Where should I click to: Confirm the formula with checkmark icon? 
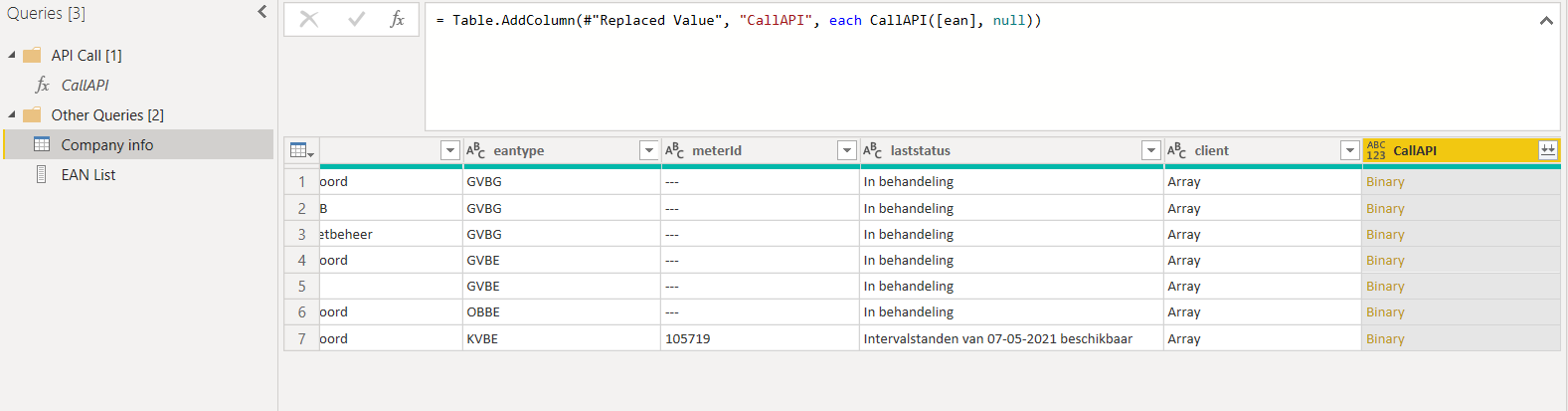355,19
